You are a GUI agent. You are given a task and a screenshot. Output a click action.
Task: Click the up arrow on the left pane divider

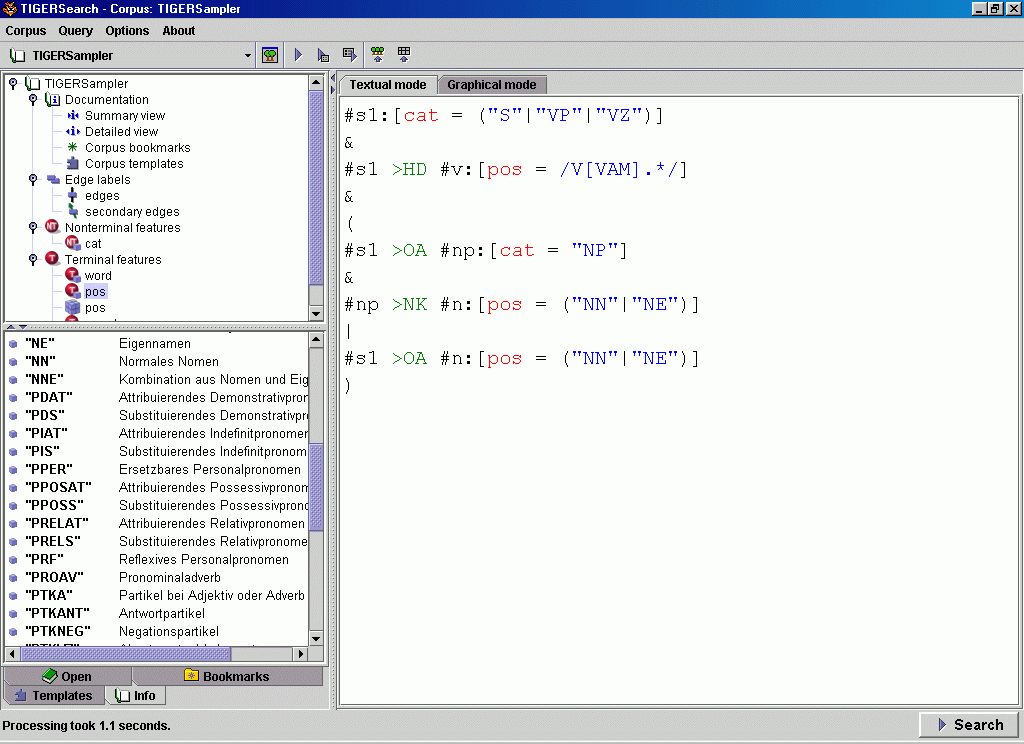[x=10, y=327]
